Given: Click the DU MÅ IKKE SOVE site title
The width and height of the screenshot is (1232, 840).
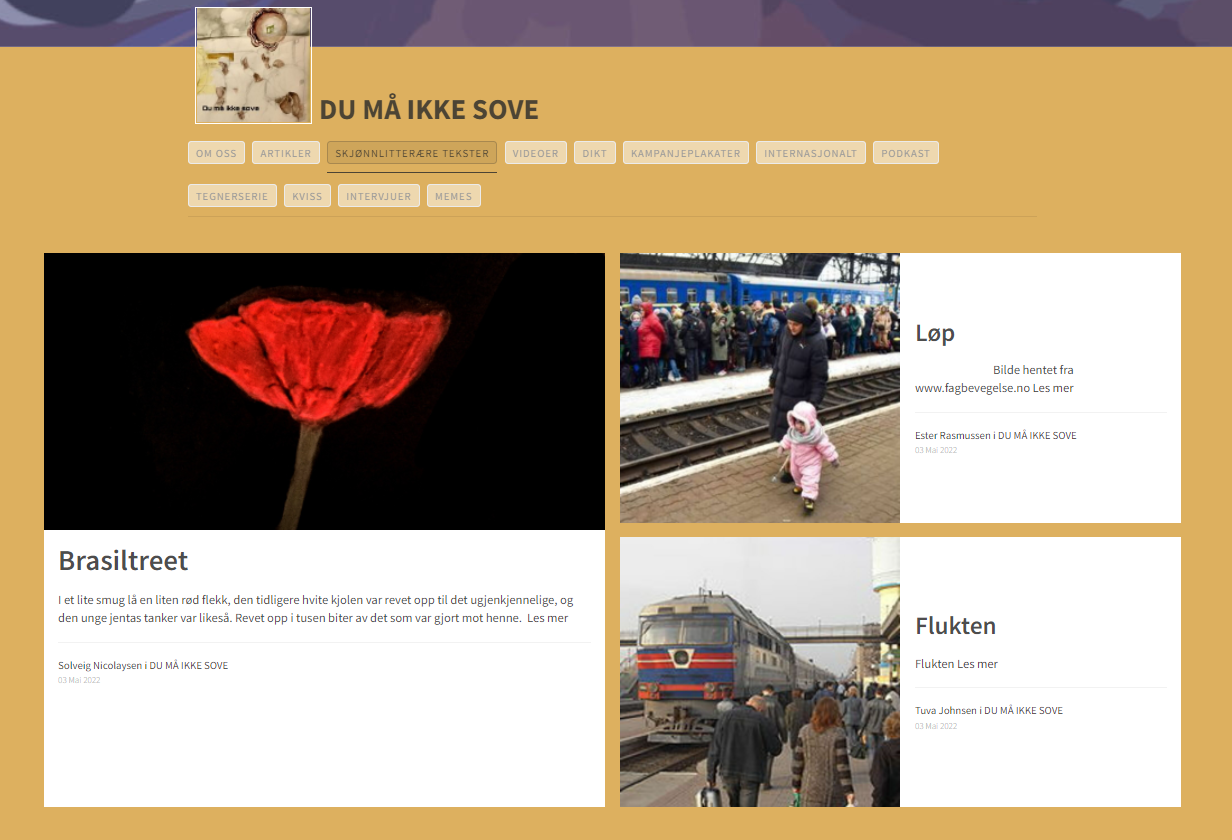Looking at the screenshot, I should [429, 109].
